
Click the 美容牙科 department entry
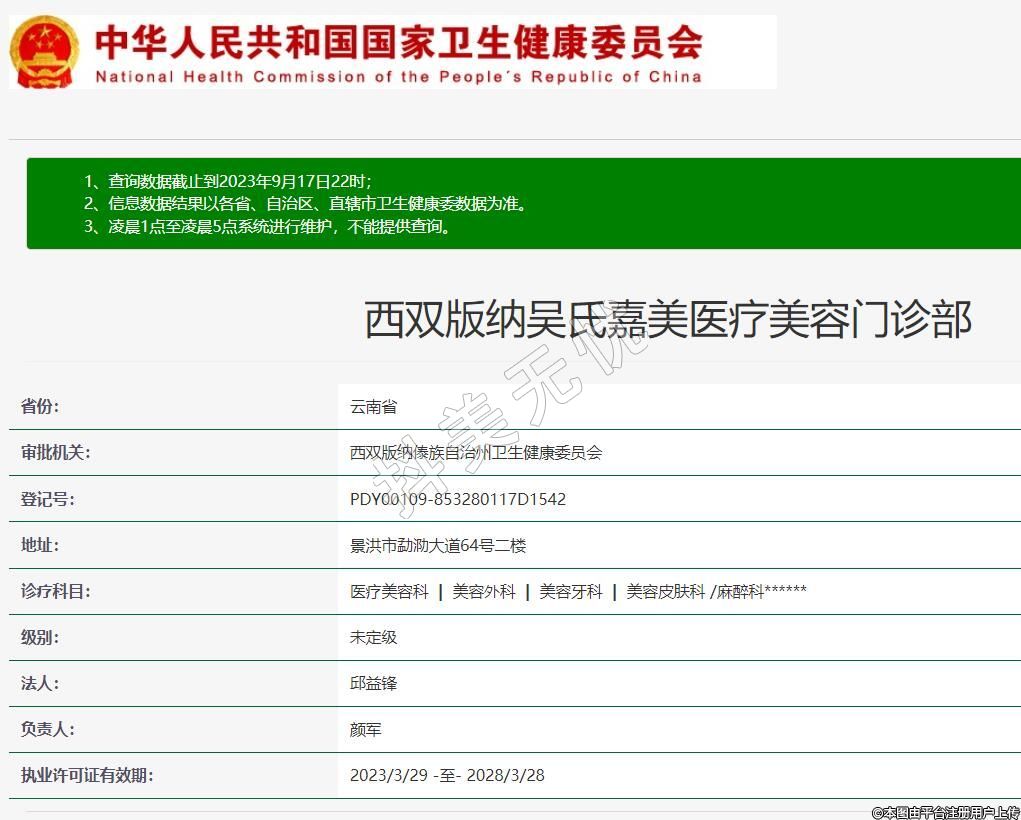571,591
